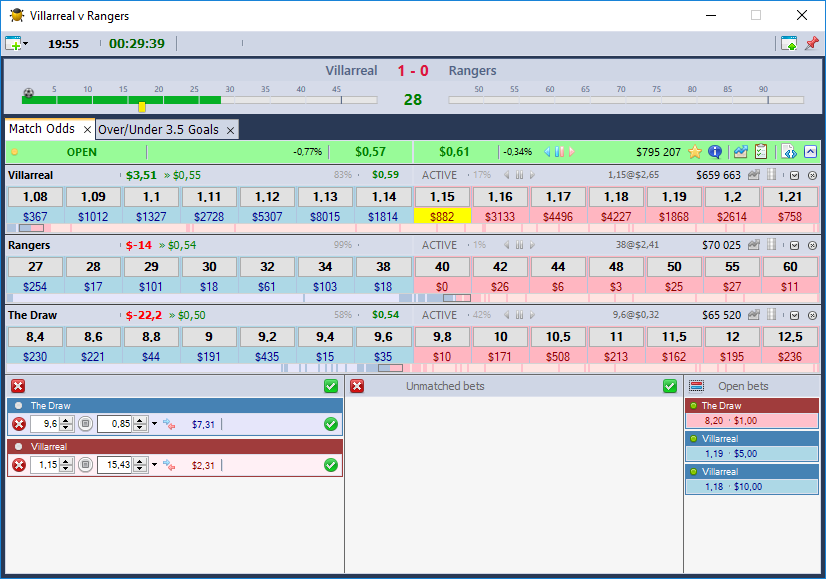This screenshot has height=579, width=826.
Task: Click the clipboard checklist icon in green bar
Action: click(761, 152)
